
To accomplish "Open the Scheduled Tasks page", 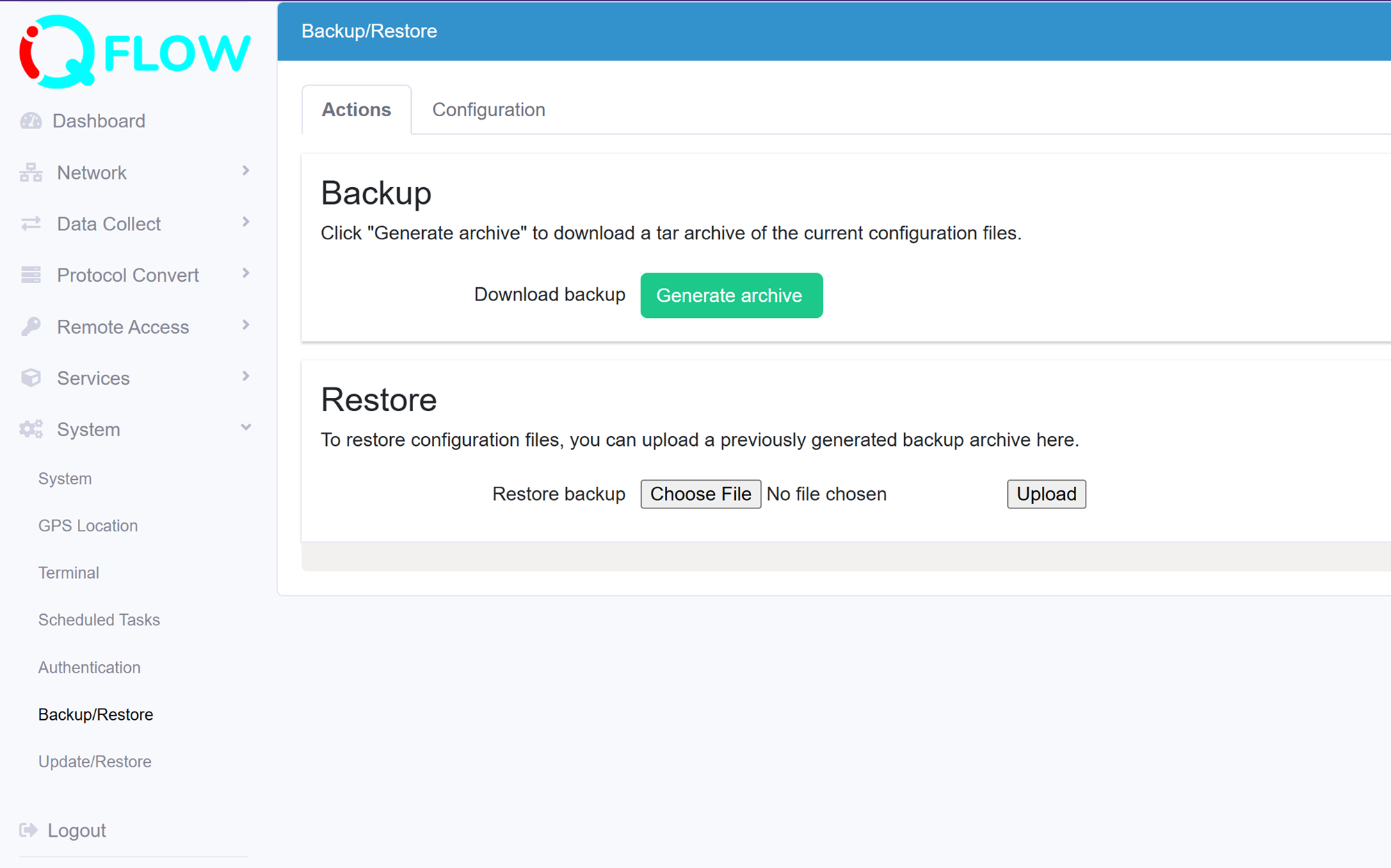I will pos(99,620).
